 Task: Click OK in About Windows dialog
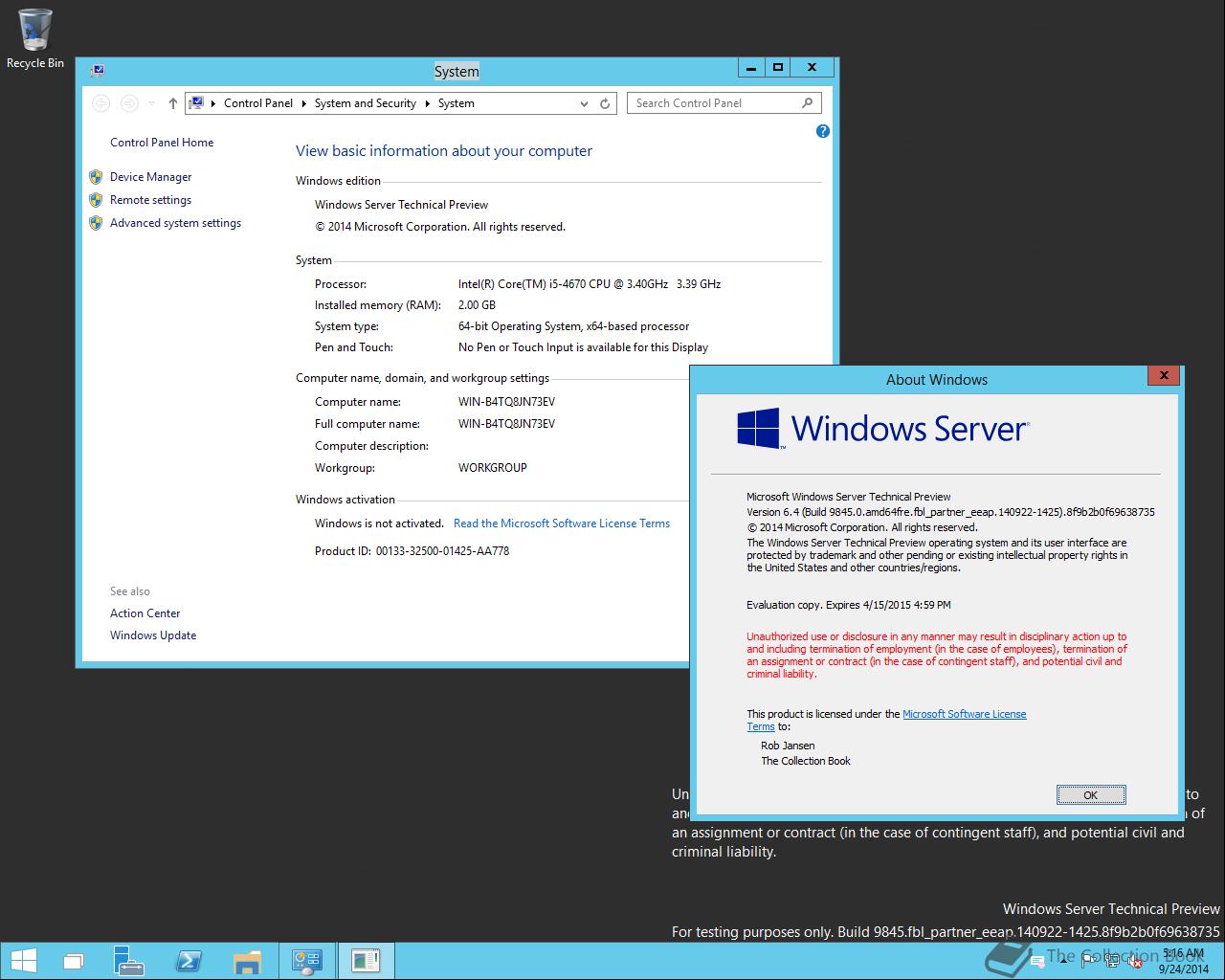(x=1091, y=795)
